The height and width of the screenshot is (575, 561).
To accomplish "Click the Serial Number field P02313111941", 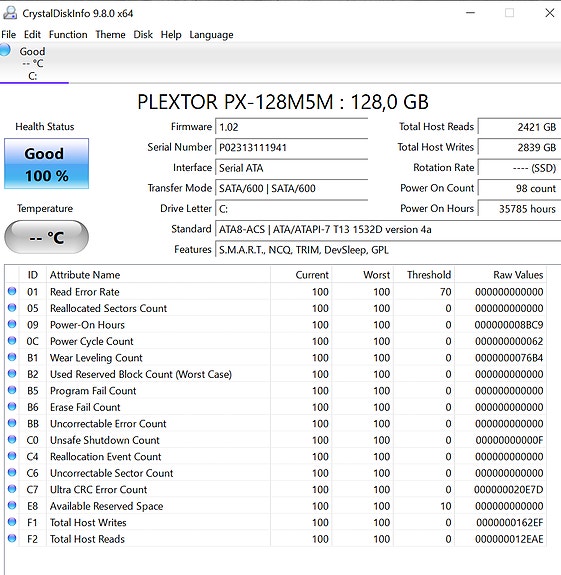I will [x=292, y=147].
